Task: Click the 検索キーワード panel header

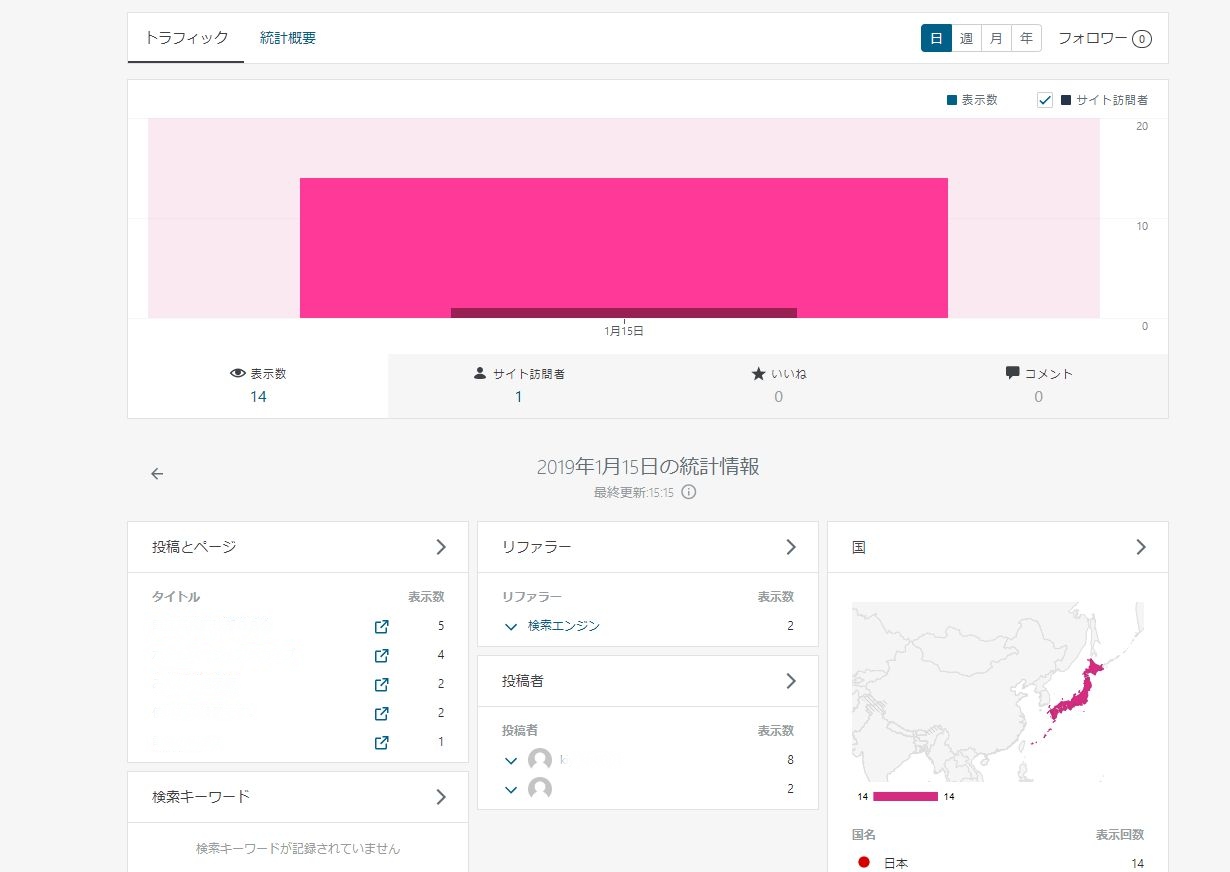Action: 298,797
